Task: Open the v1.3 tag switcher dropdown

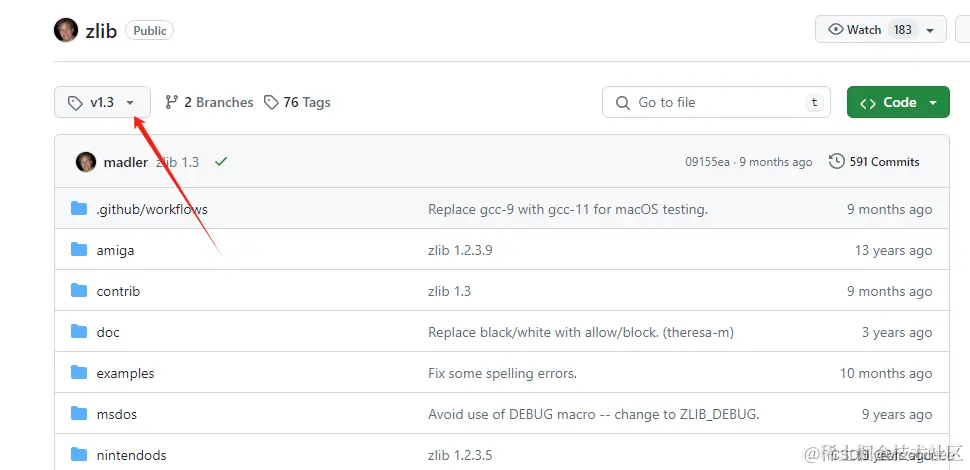Action: 103,102
